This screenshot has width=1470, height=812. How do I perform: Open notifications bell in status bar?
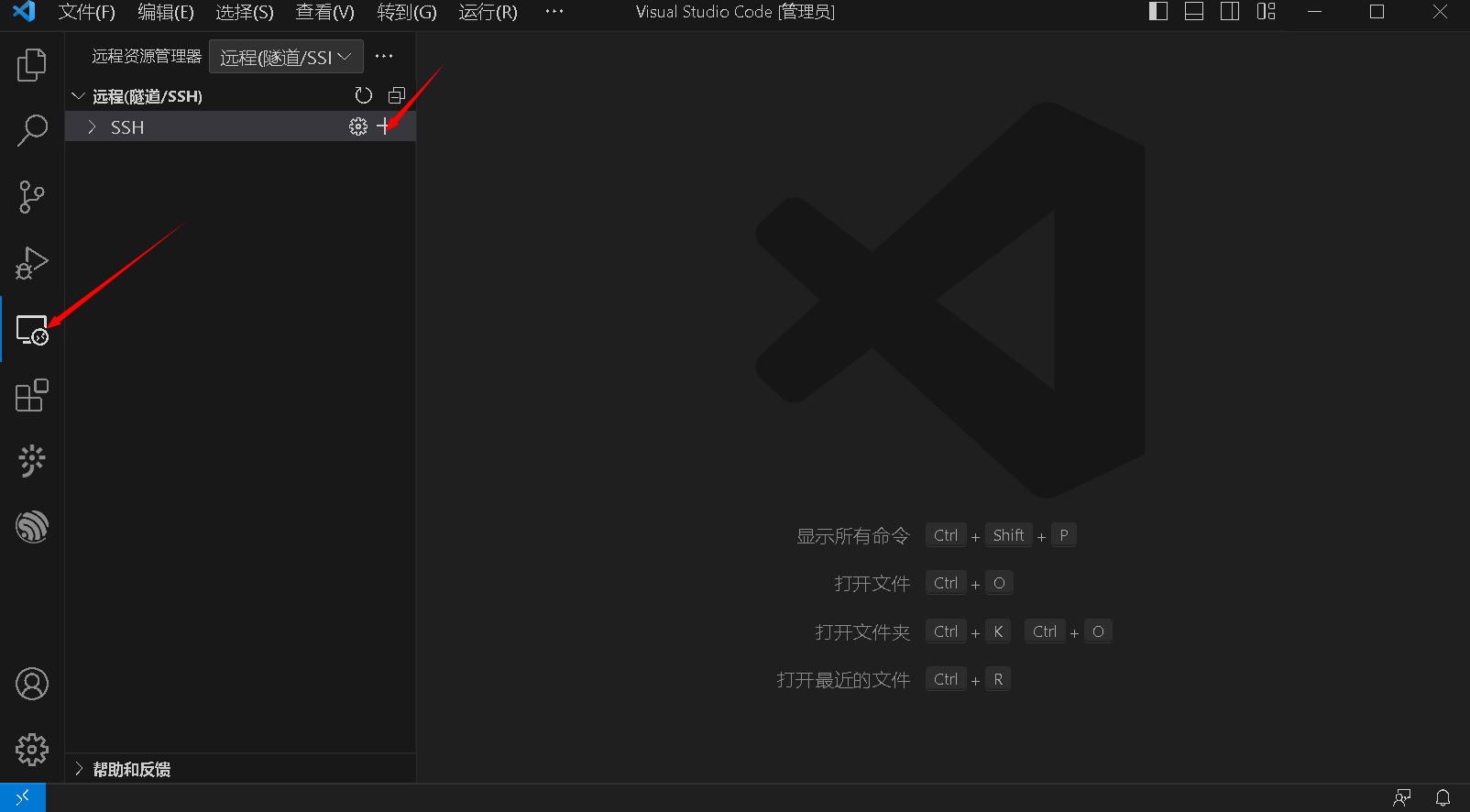(1443, 798)
